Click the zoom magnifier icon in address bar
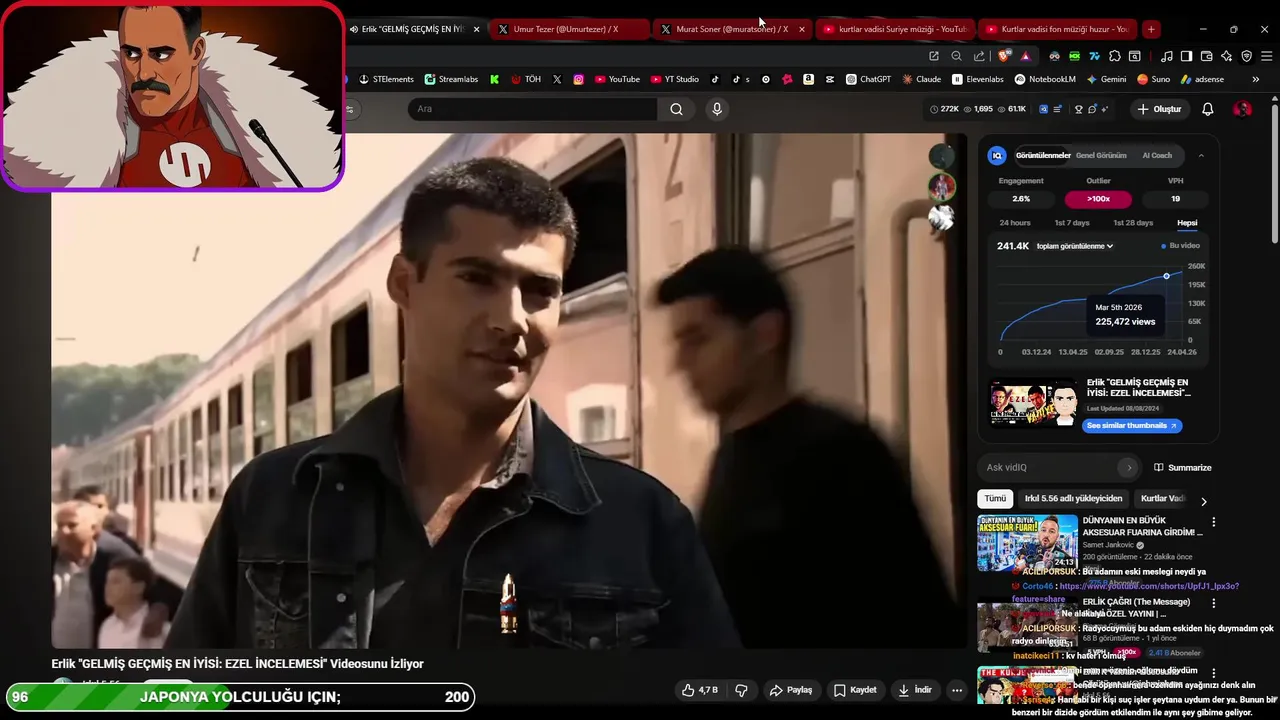Screen dimensions: 1280x720 click(x=957, y=56)
